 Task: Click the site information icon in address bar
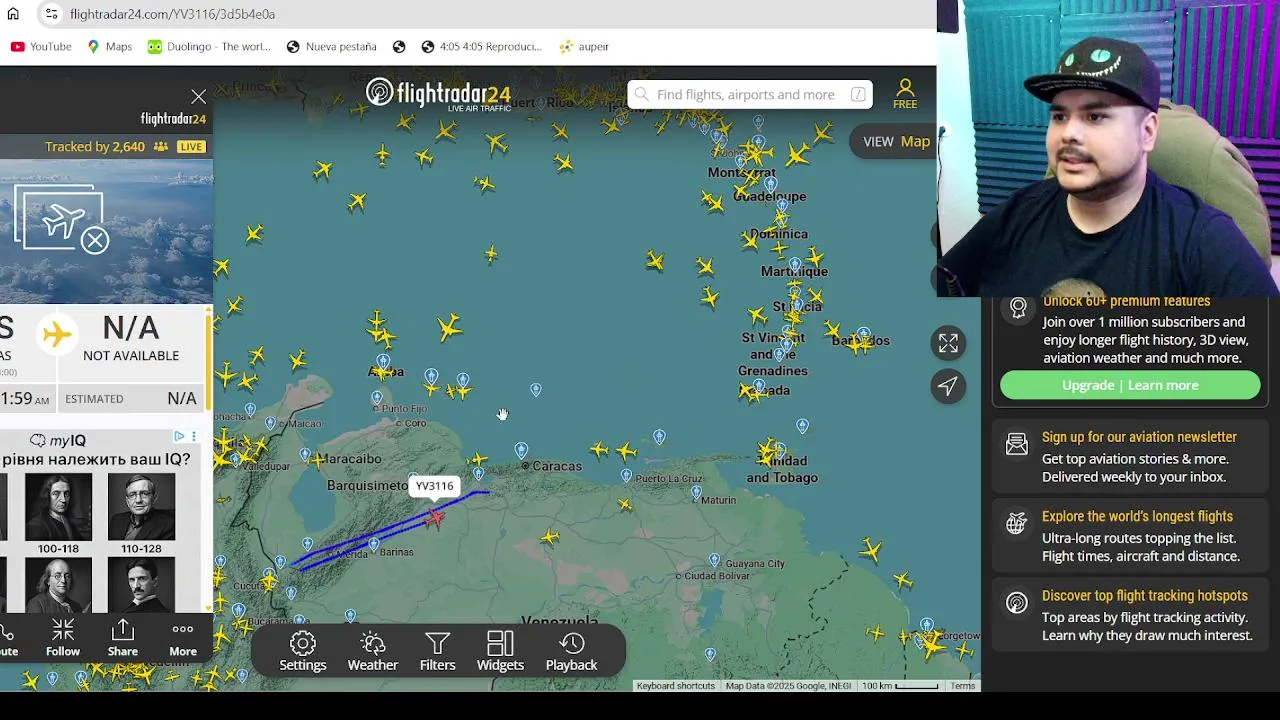(x=51, y=14)
